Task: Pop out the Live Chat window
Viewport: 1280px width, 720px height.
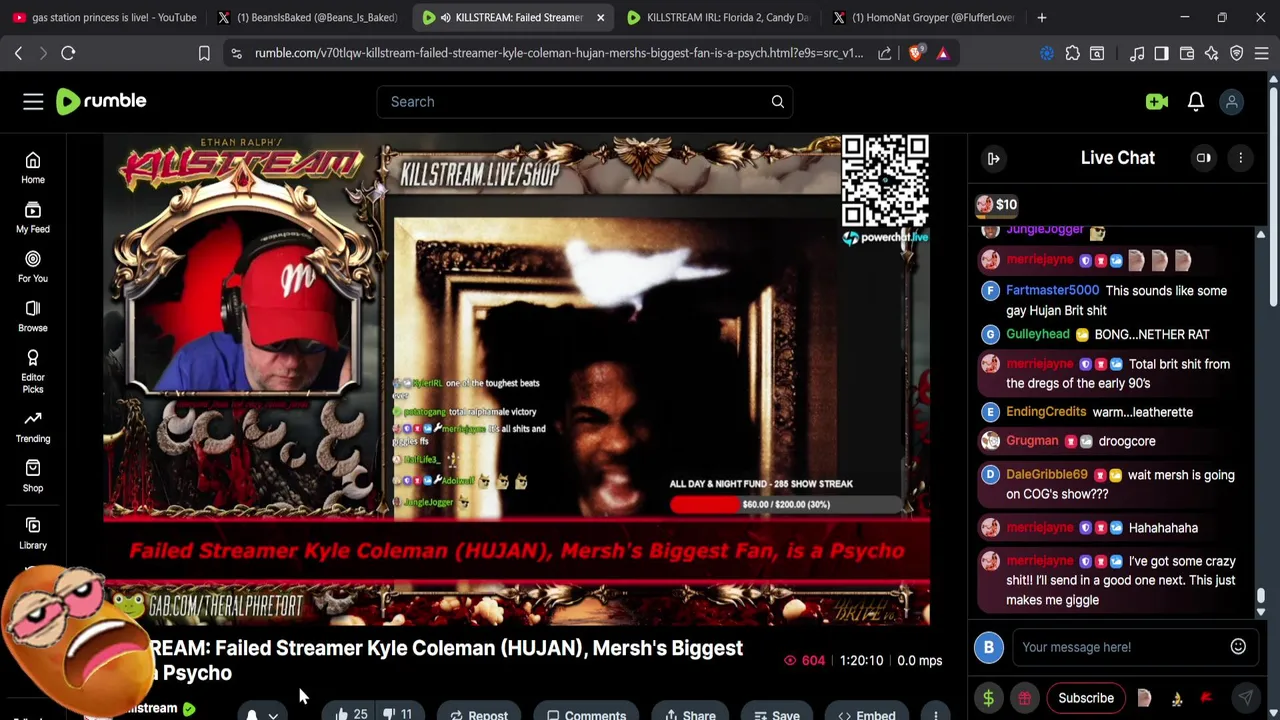Action: click(x=1204, y=158)
